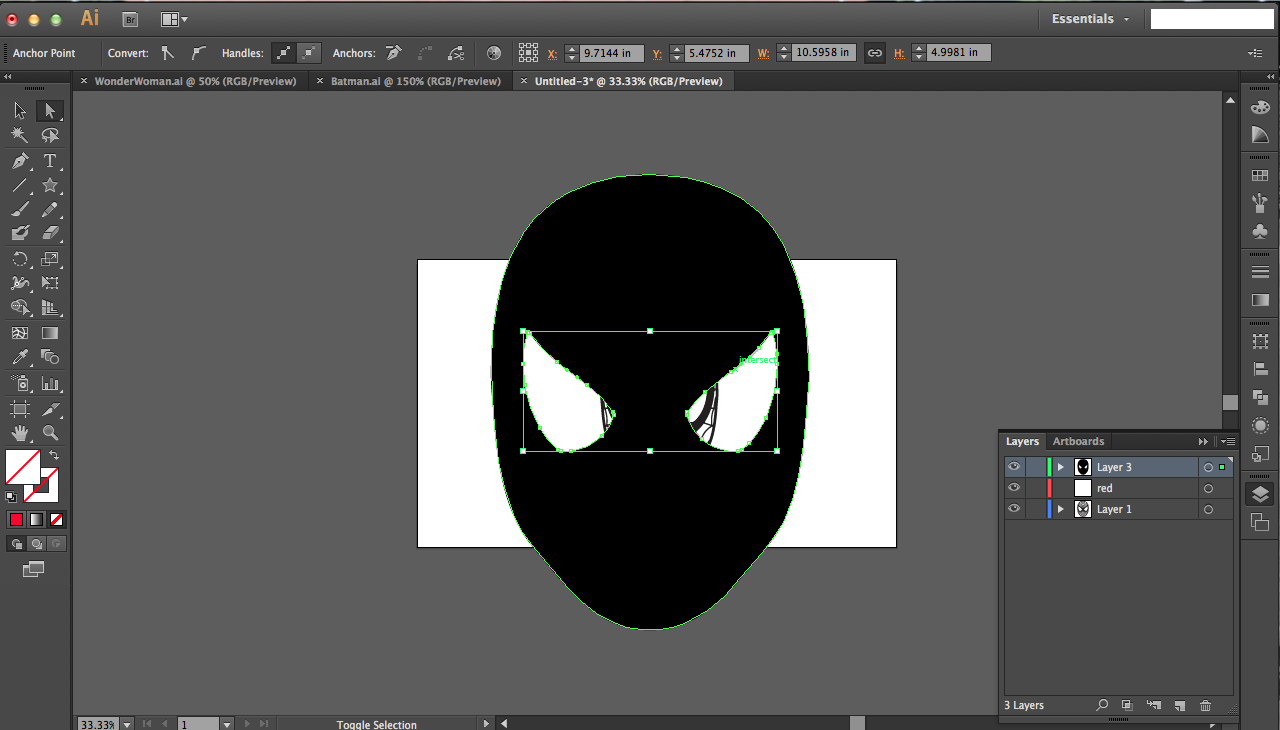This screenshot has width=1280, height=730.
Task: Select the Type tool
Action: point(49,161)
